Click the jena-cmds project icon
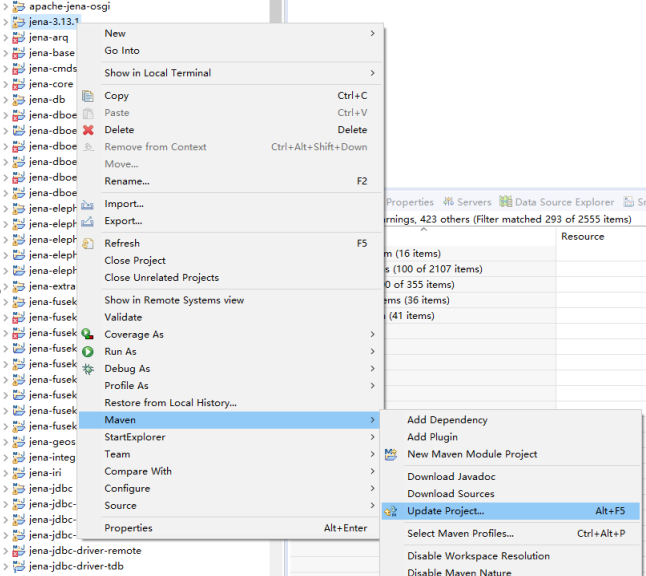Viewport: 646px width, 576px height. click(18, 69)
